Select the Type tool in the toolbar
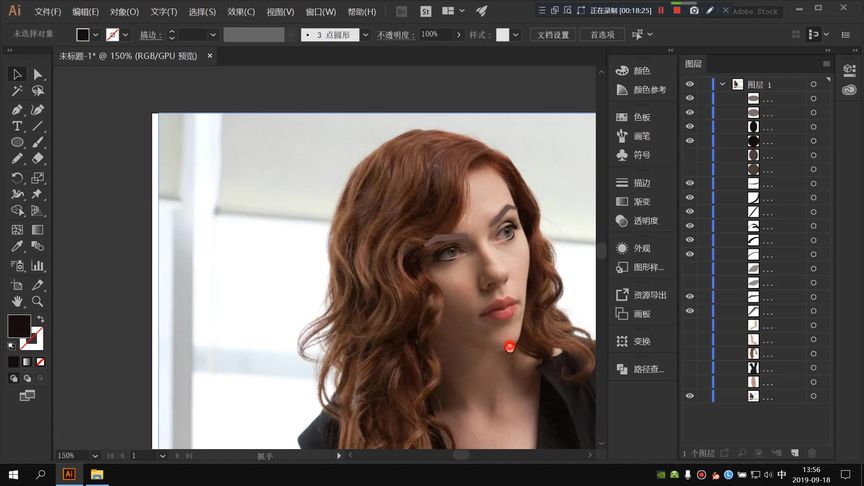Screen dimensions: 864x486 [17, 127]
